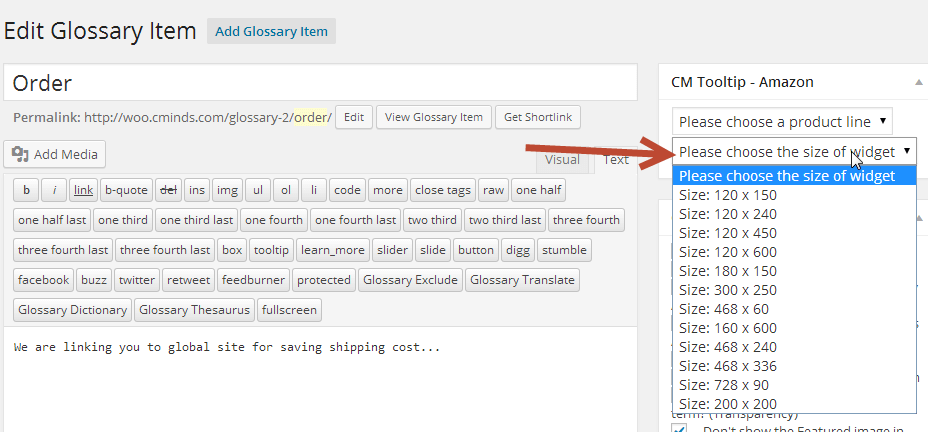928x432 pixels.
Task: Click the bold b toolbar button
Action: pyautogui.click(x=25, y=190)
